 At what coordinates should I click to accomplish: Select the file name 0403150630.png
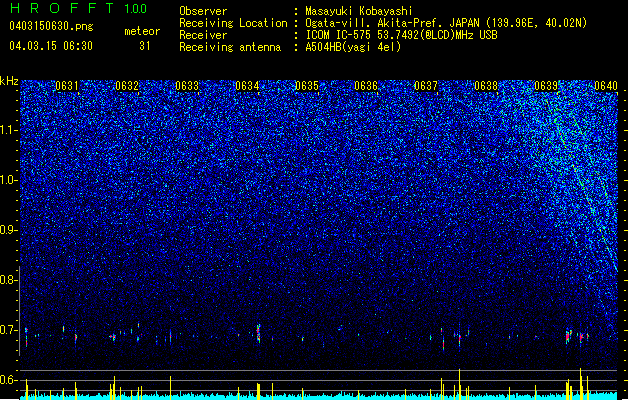click(51, 26)
